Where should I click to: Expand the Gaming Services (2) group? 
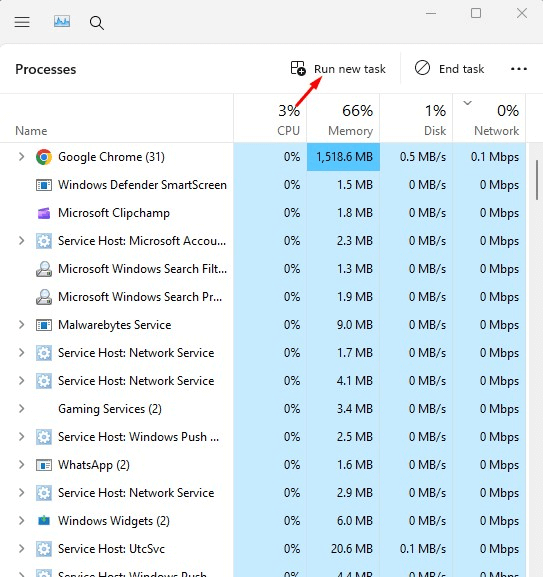tap(22, 408)
